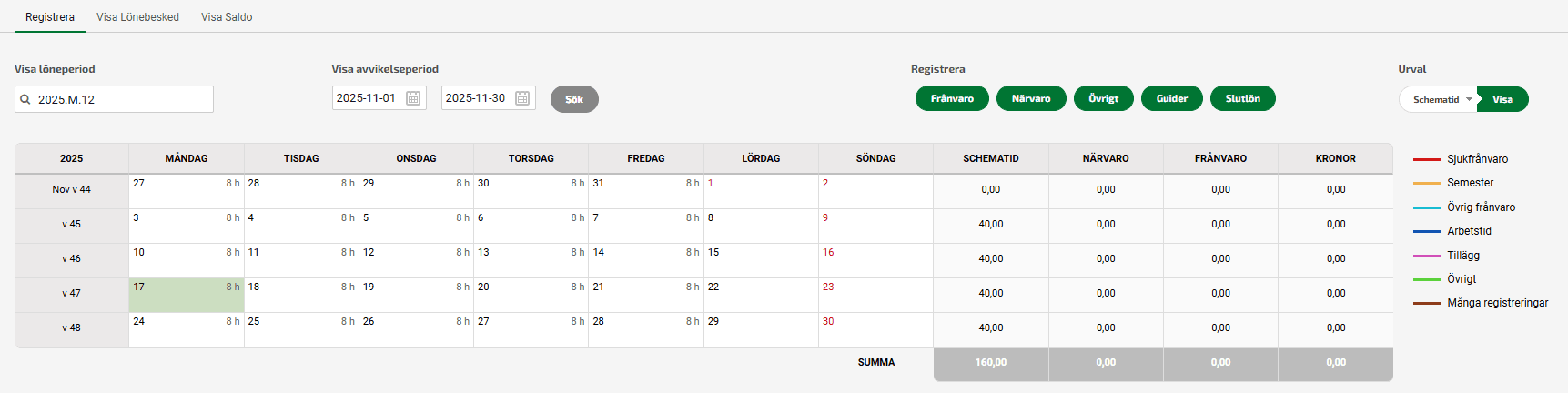1568x393 pixels.
Task: Register Frånvaro with the green button
Action: (952, 98)
